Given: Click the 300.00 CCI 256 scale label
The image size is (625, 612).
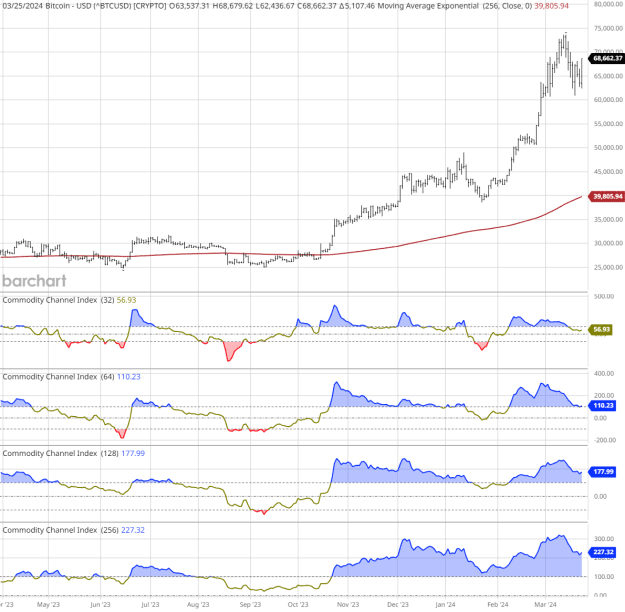Looking at the screenshot, I should click(604, 539).
